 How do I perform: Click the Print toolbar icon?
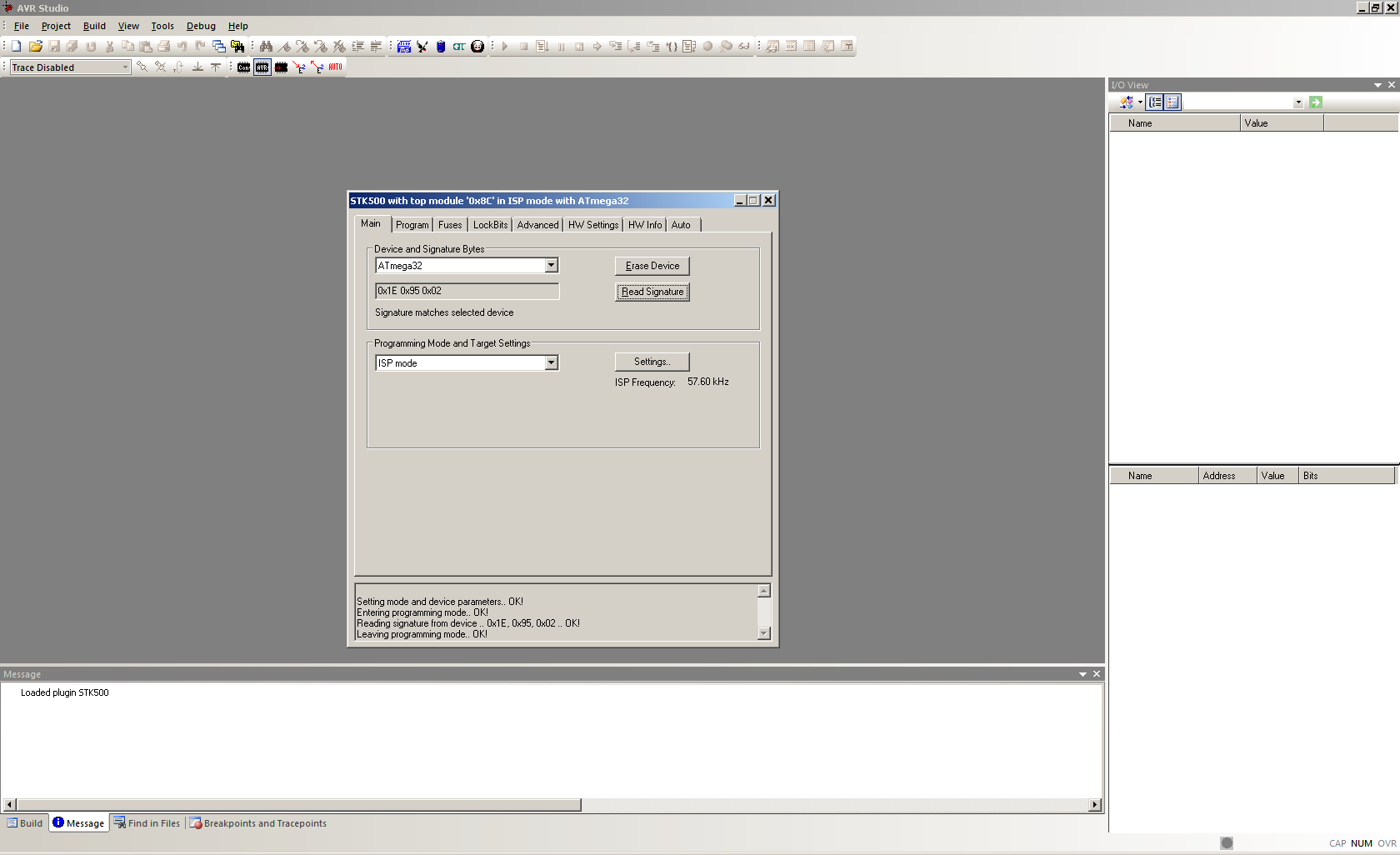pyautogui.click(x=164, y=46)
